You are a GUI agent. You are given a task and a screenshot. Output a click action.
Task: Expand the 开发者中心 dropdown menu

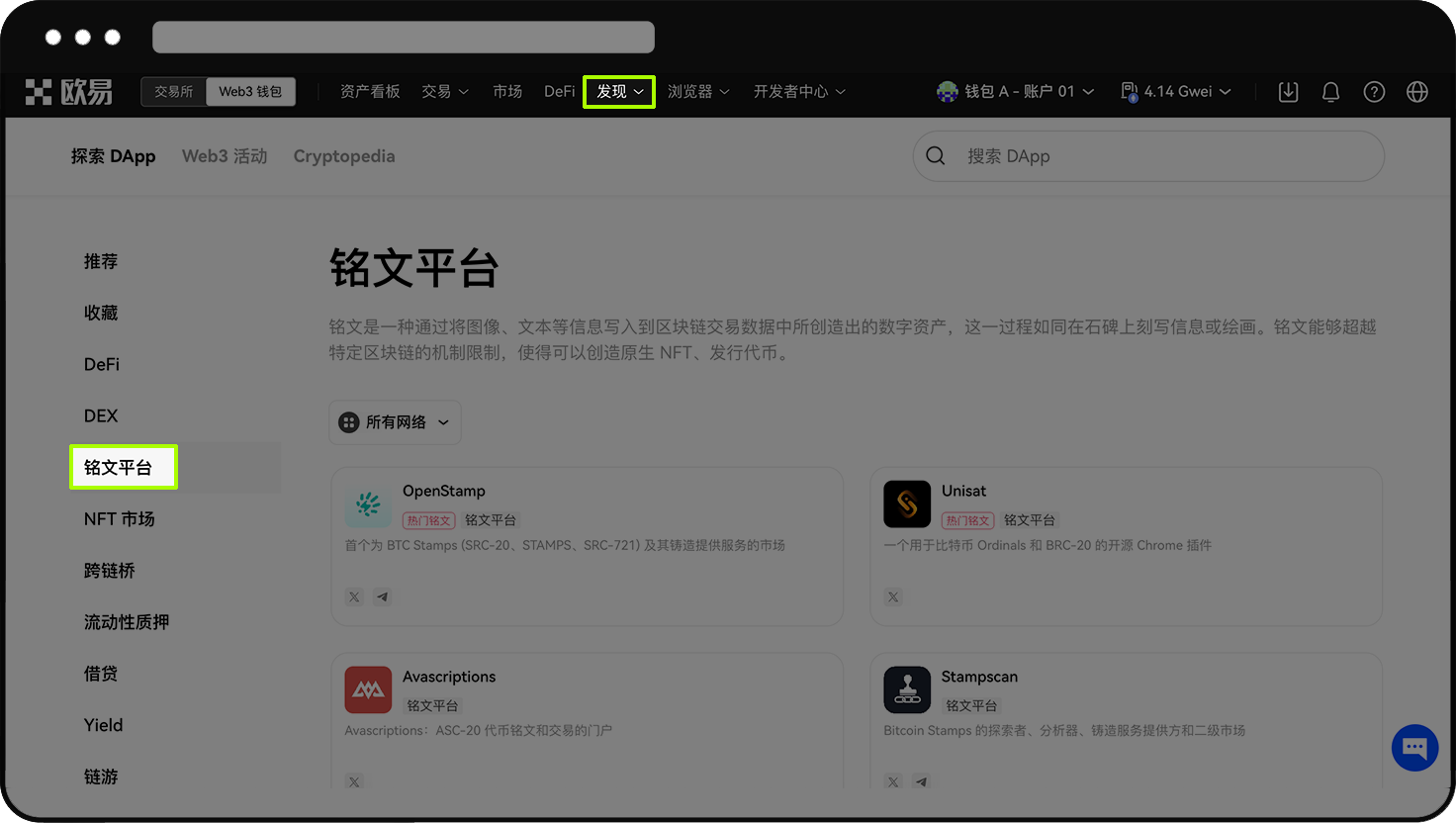[x=799, y=92]
